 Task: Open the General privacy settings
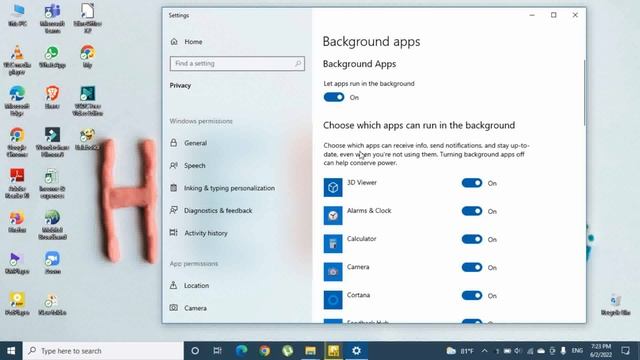click(196, 143)
